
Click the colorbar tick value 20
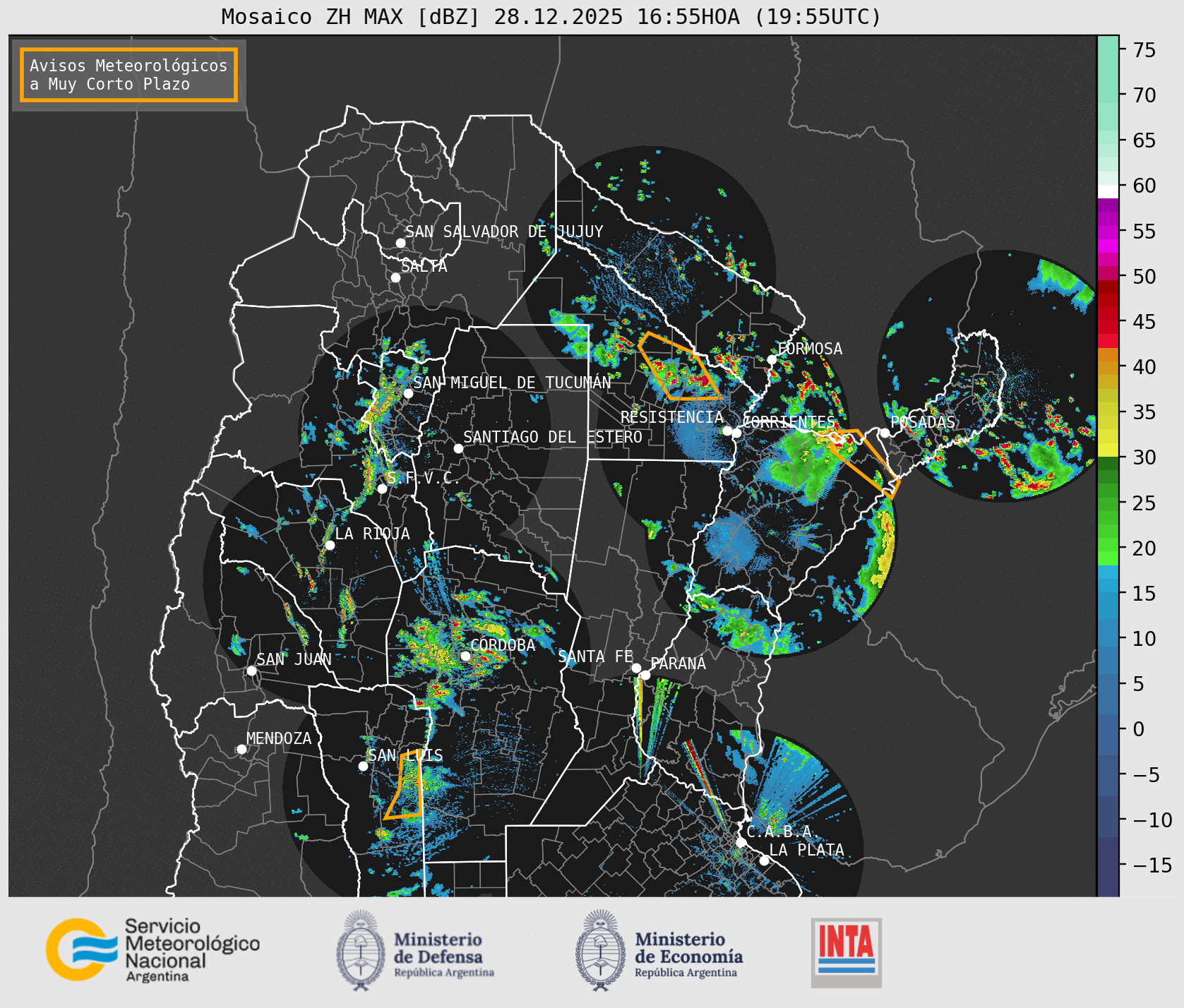point(1144,548)
